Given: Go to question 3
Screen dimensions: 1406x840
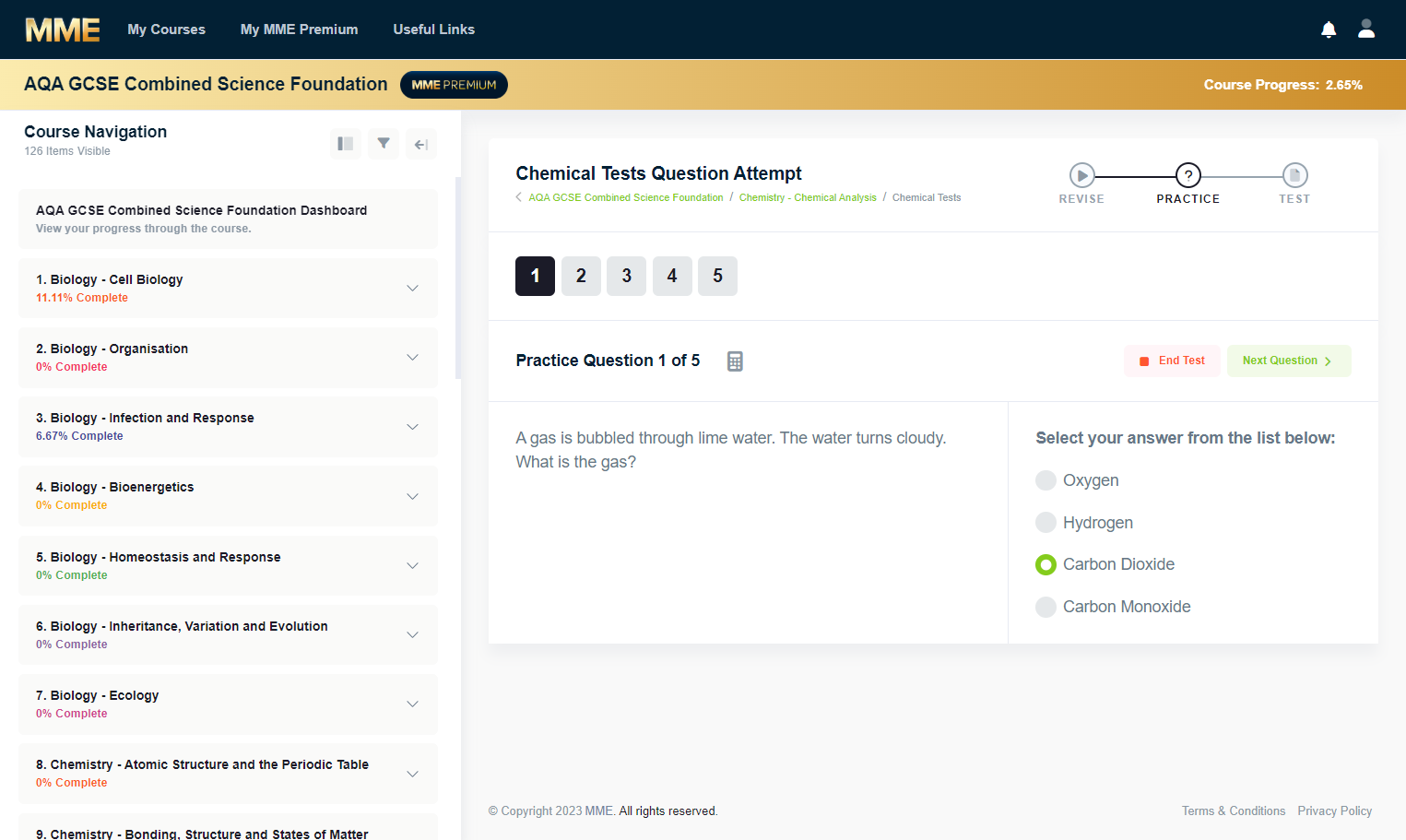Looking at the screenshot, I should coord(627,276).
